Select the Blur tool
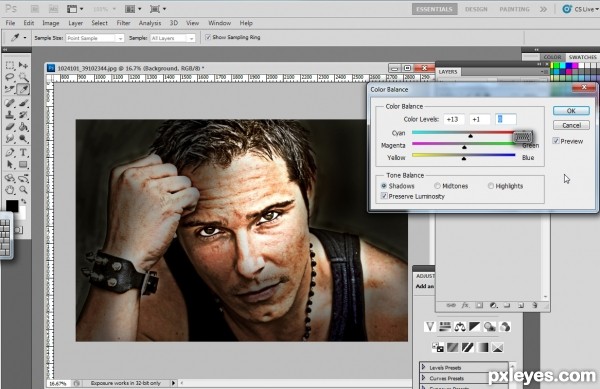Image resolution: width=600 pixels, height=389 pixels. [x=10, y=138]
